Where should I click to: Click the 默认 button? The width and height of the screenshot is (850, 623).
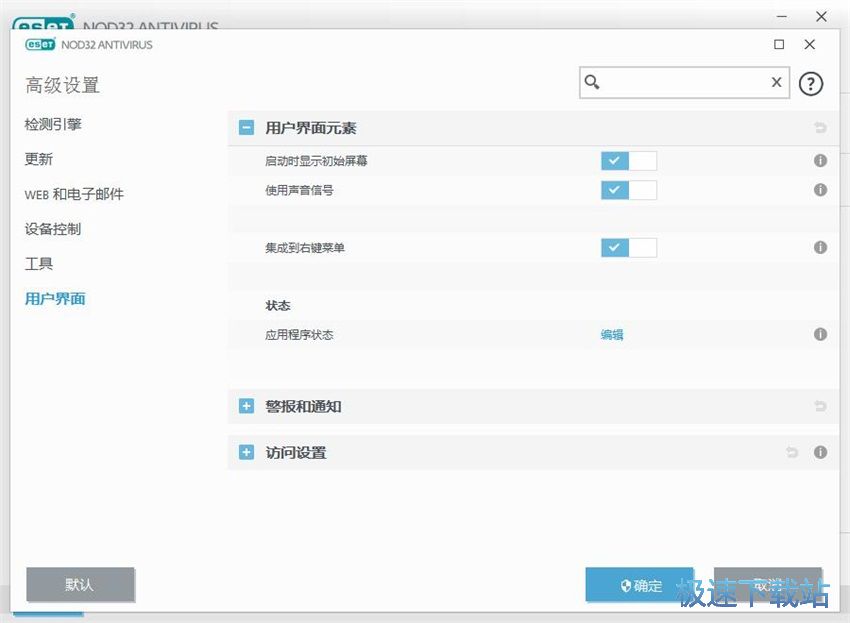coord(80,584)
